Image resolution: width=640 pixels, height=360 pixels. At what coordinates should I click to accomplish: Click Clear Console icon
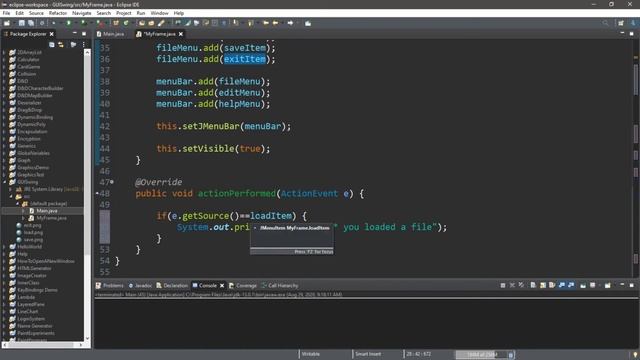pyautogui.click(x=533, y=285)
